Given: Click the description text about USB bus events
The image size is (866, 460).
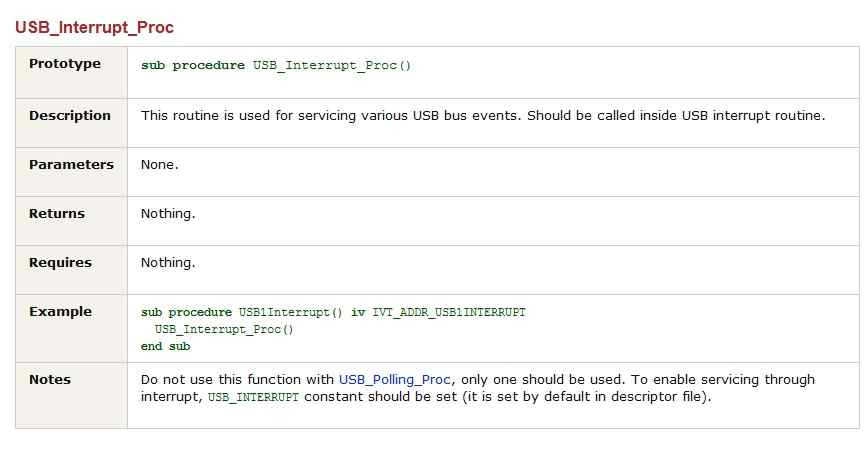Looking at the screenshot, I should 483,115.
